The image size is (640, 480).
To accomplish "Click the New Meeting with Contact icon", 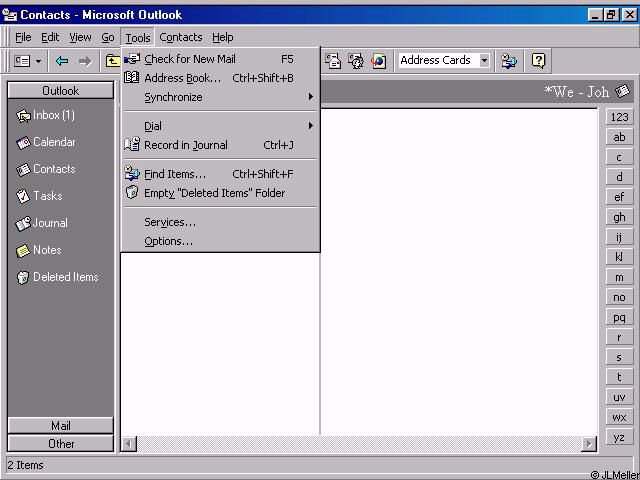I will (356, 61).
